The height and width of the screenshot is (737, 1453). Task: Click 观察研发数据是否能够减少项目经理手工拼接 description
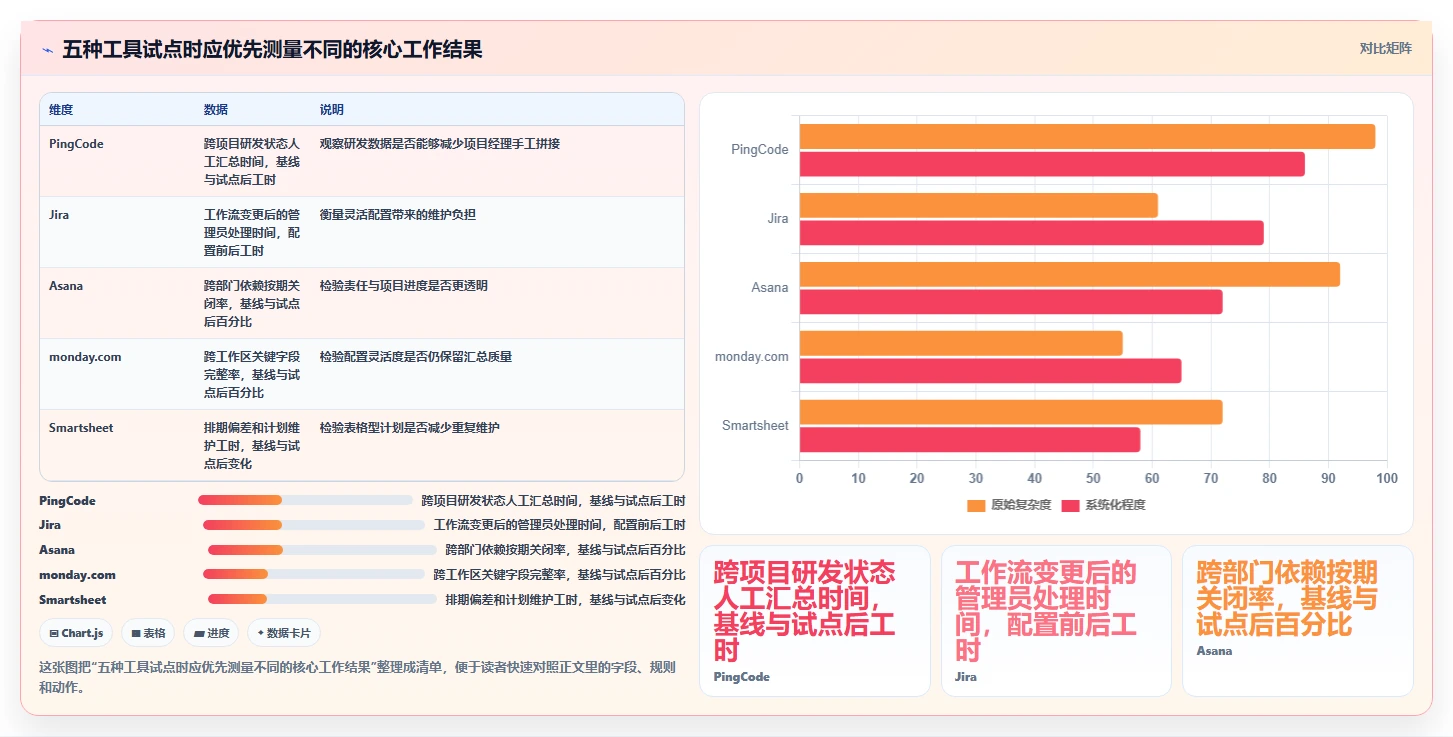pyautogui.click(x=440, y=144)
